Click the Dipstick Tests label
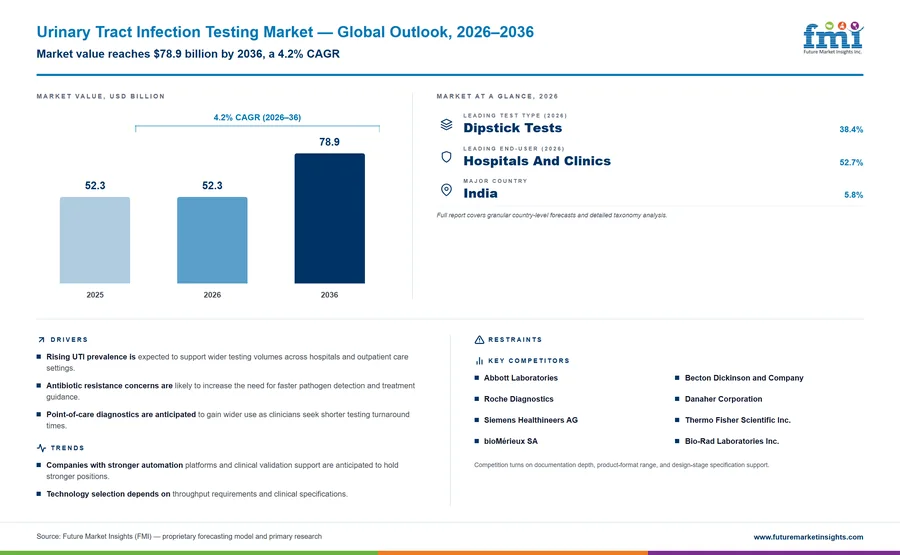 513,128
